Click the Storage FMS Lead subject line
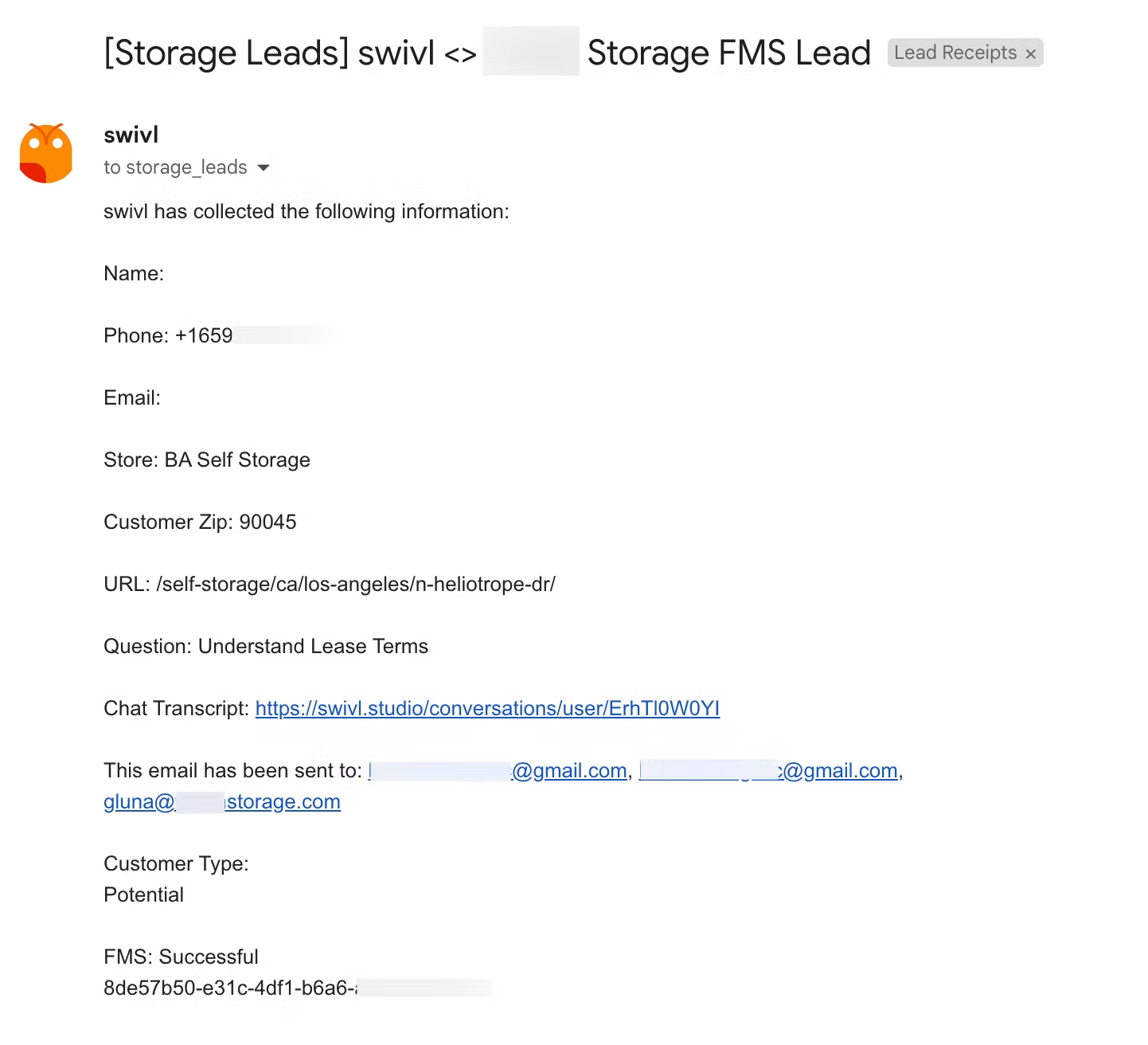1148x1045 pixels. 728,53
